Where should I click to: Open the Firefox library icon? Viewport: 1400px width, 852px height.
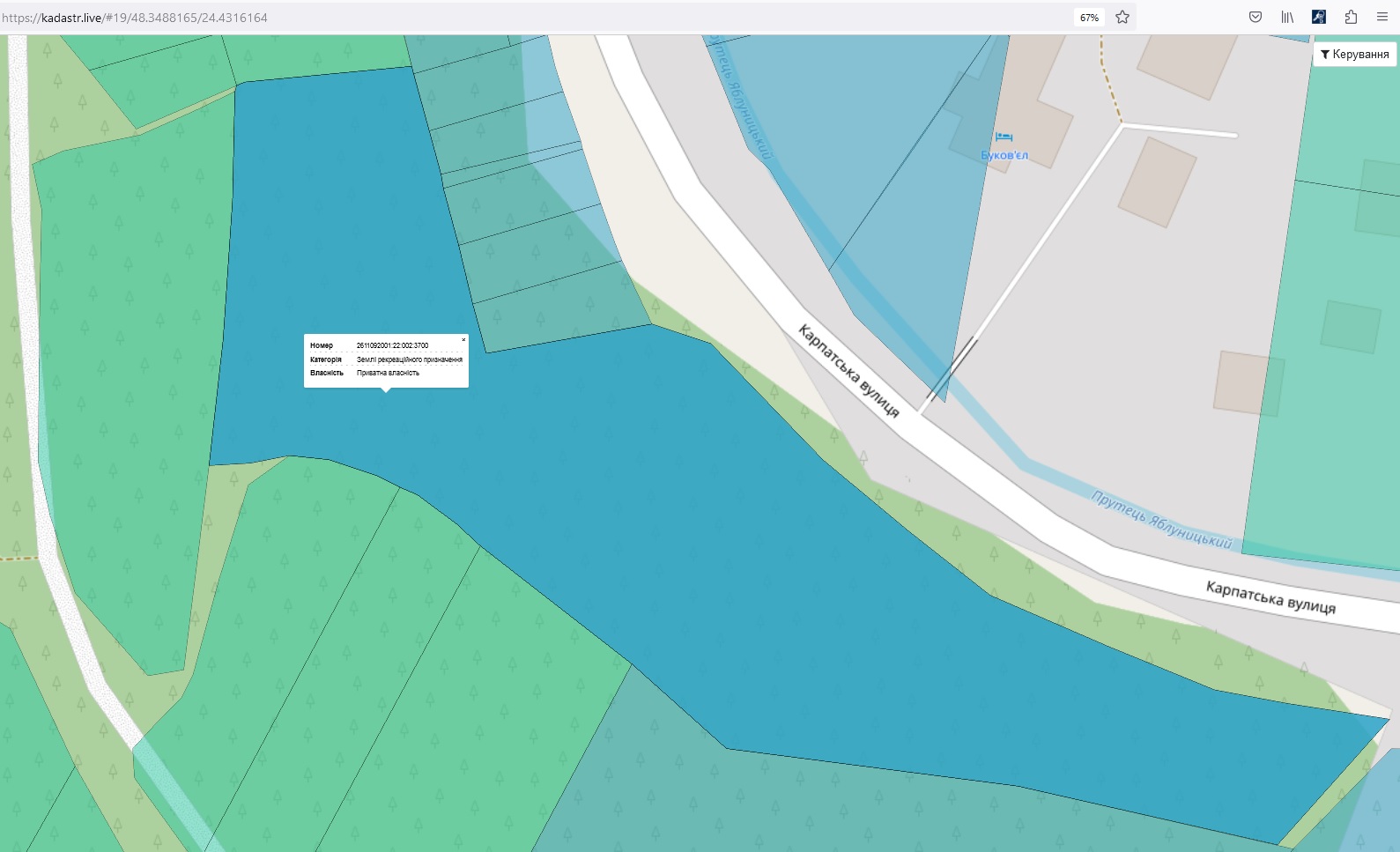click(1287, 17)
